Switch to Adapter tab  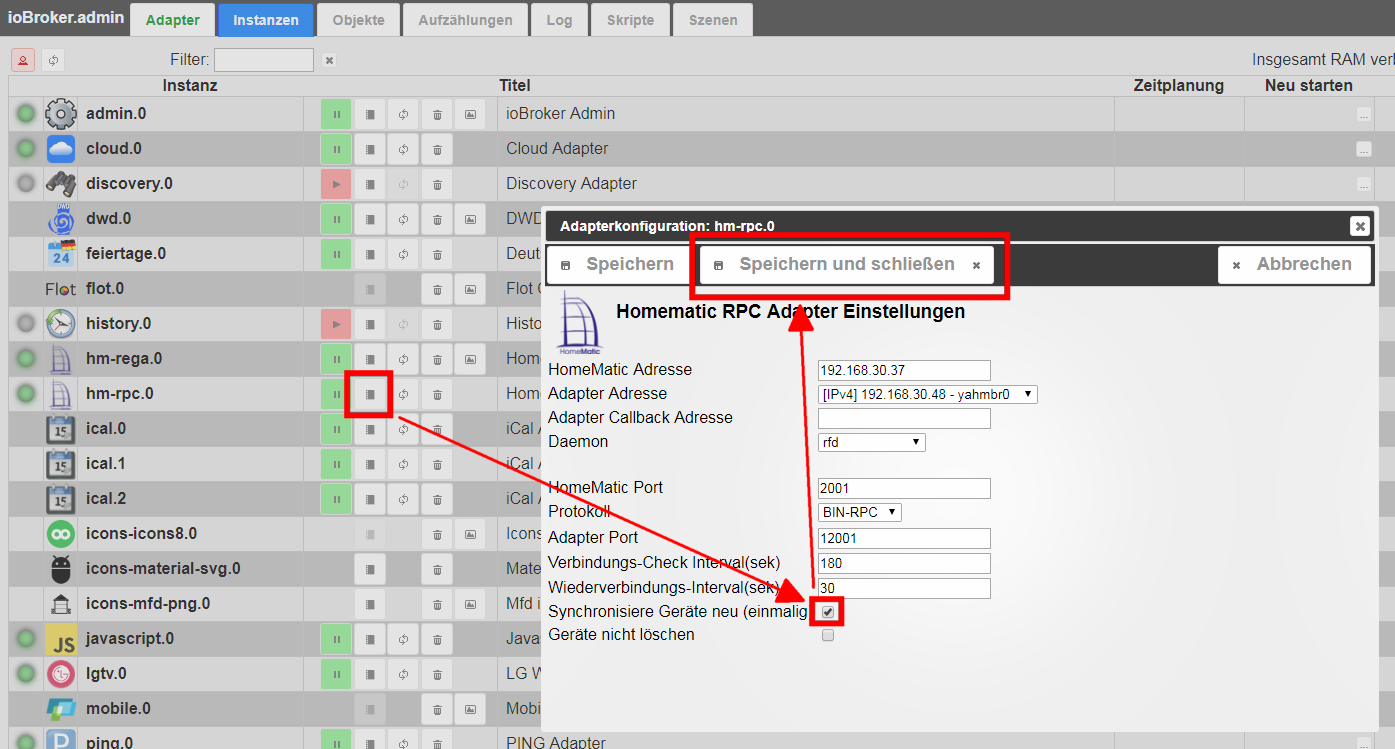click(x=173, y=20)
